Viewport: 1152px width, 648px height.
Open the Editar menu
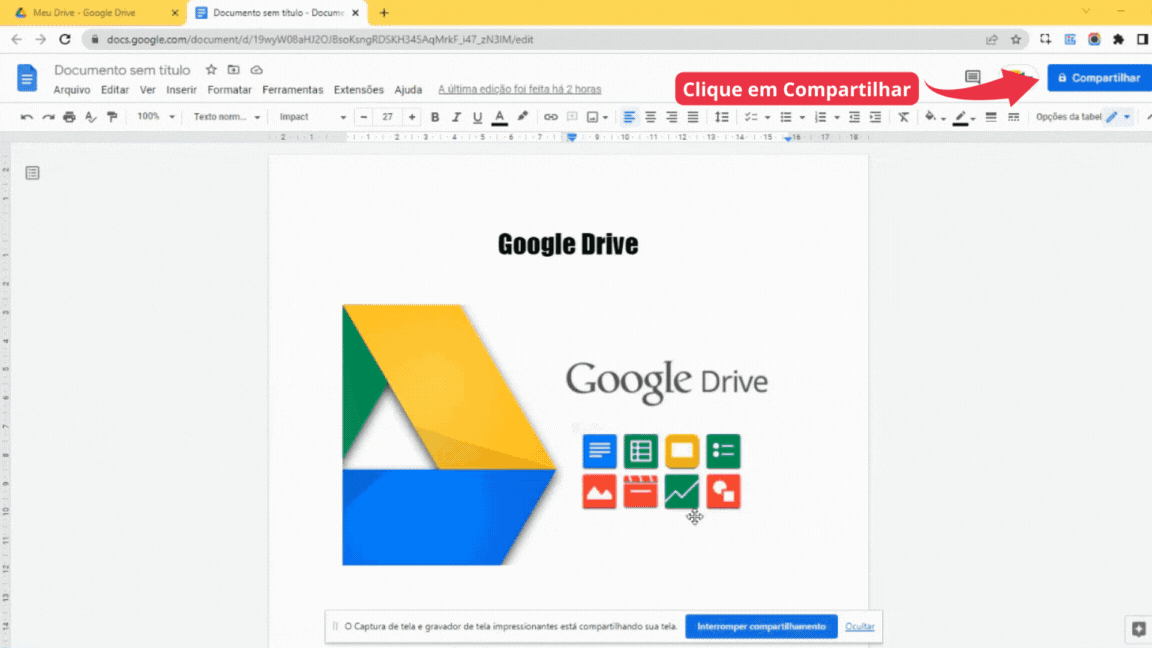115,90
